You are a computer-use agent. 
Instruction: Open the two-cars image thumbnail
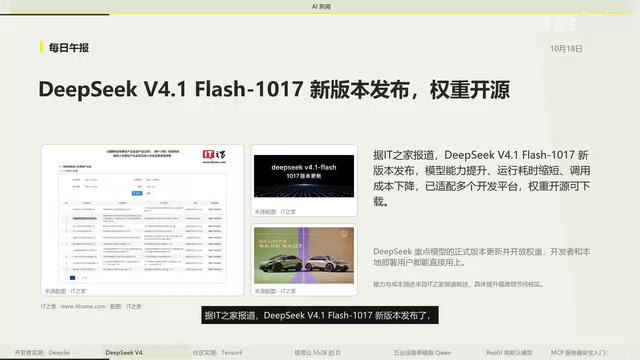coord(304,255)
